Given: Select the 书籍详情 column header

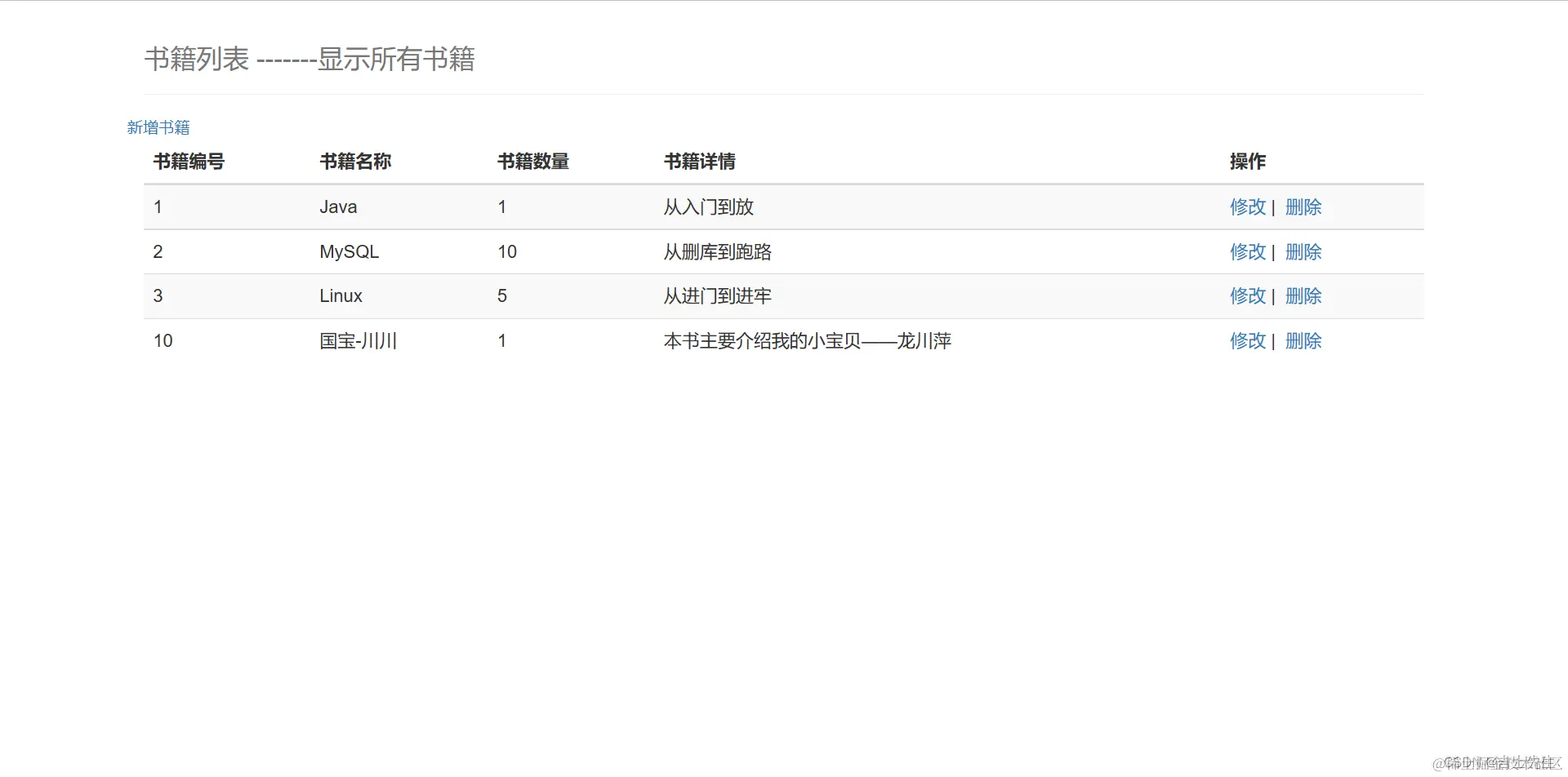Looking at the screenshot, I should [x=700, y=162].
